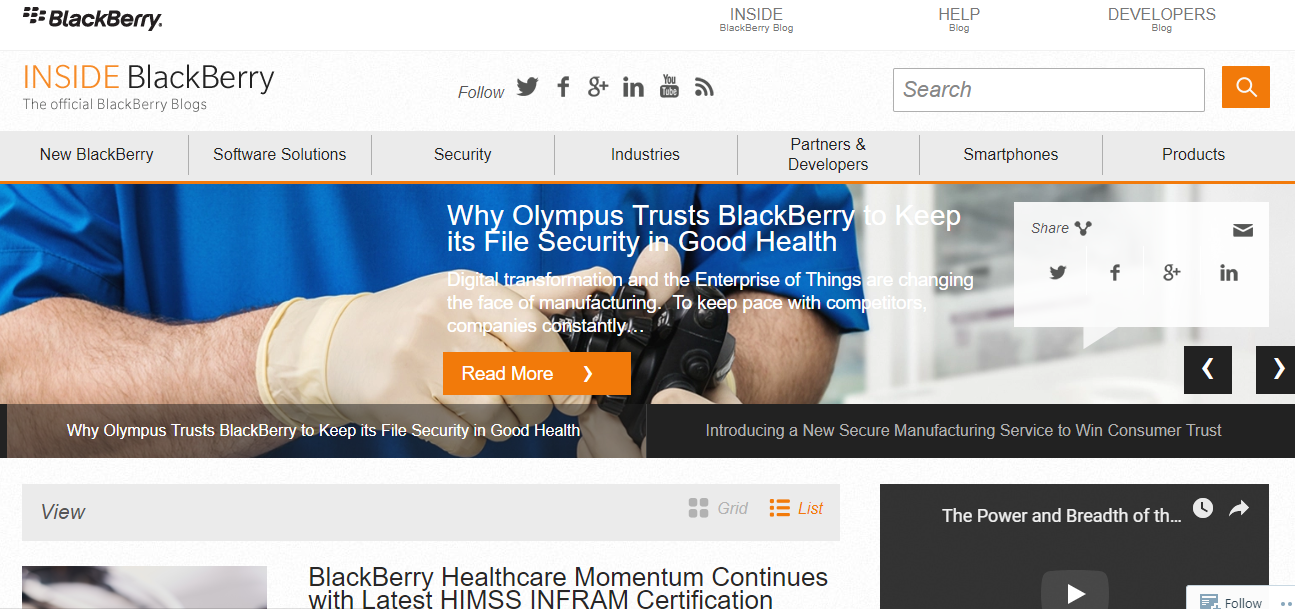The width and height of the screenshot is (1295, 609).
Task: Open the Secure Manufacturing Service slide link
Action: pyautogui.click(x=964, y=431)
